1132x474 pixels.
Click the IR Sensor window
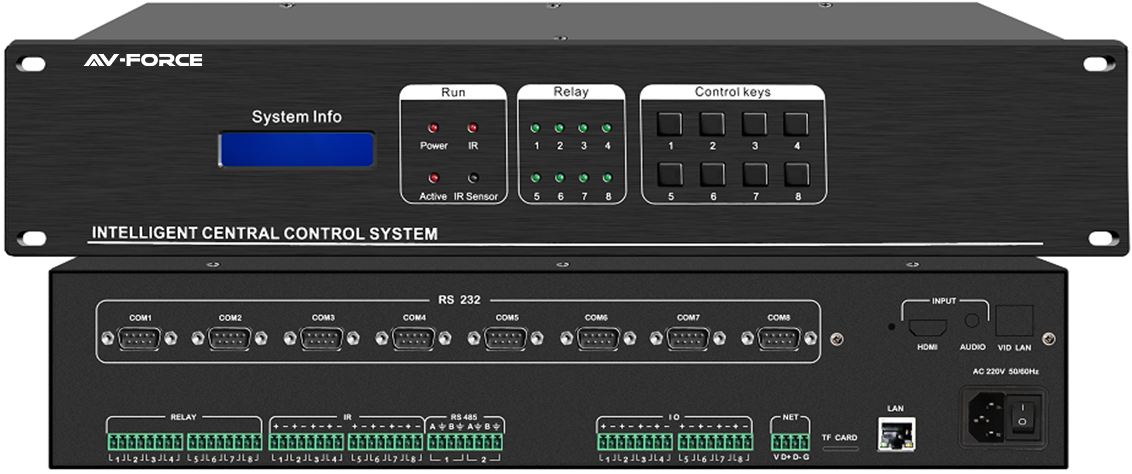pos(472,178)
